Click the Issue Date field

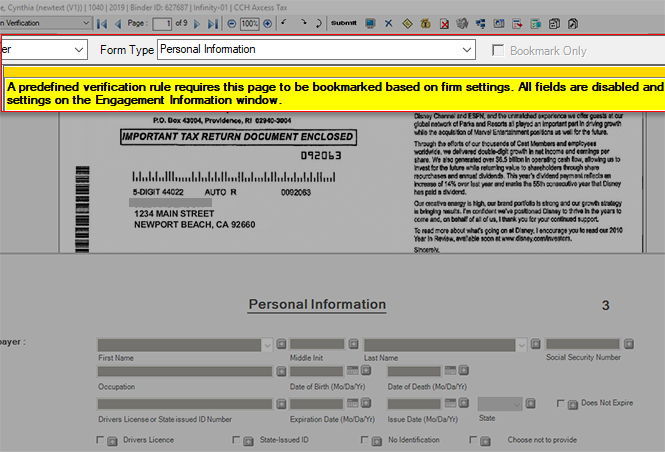414,404
